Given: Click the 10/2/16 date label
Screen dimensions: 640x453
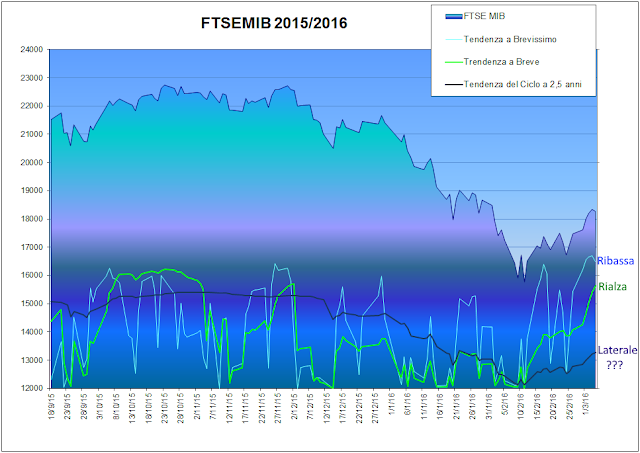Looking at the screenshot, I should click(520, 408).
